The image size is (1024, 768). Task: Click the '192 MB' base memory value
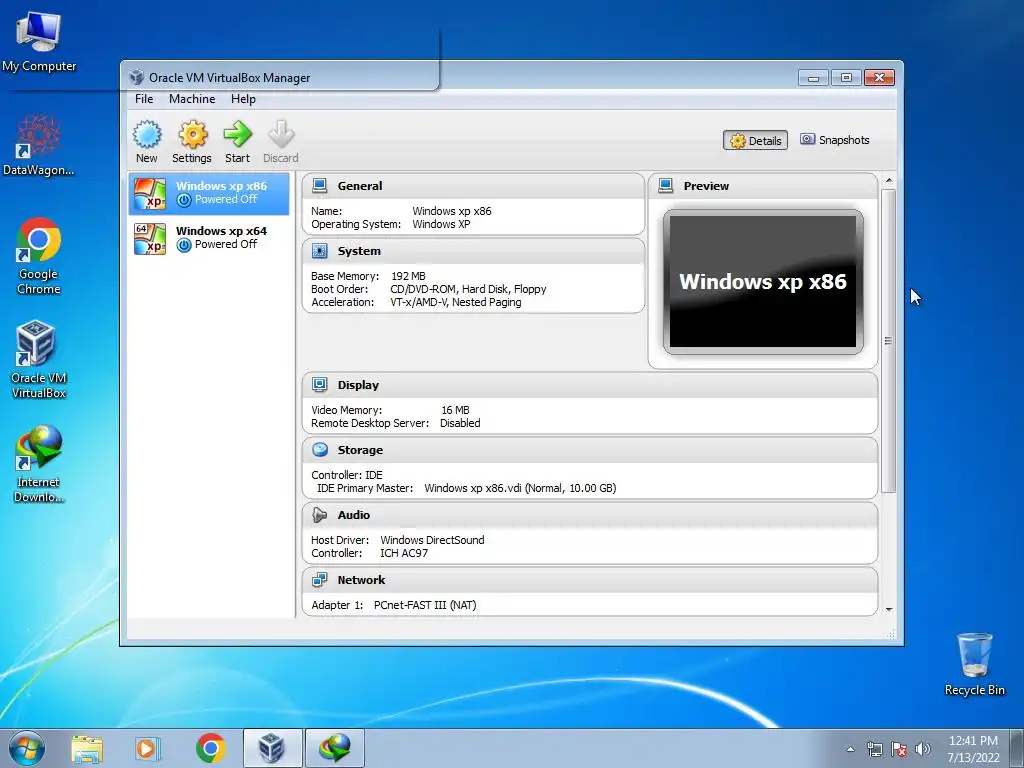[408, 276]
